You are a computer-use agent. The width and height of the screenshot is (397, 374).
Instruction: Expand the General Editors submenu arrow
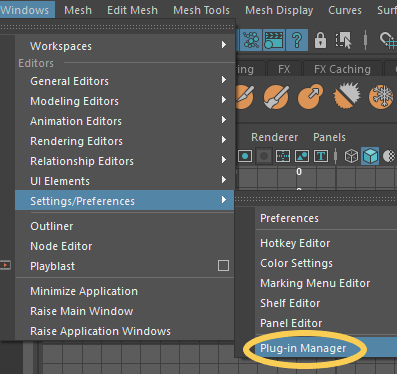point(224,80)
